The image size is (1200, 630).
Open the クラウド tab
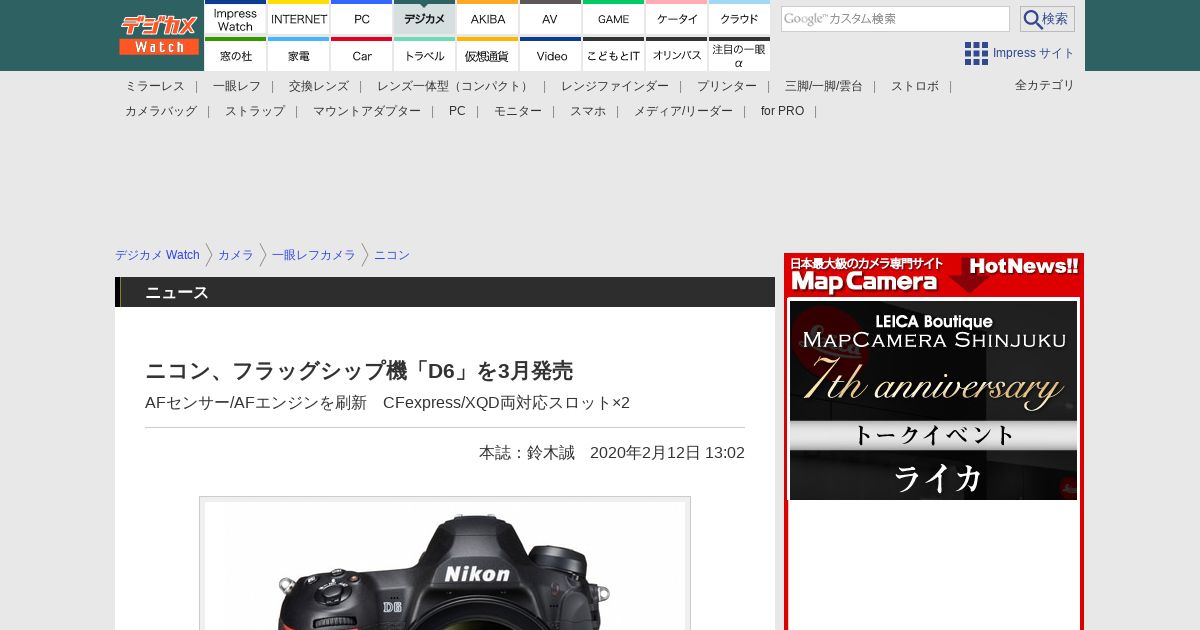coord(739,18)
